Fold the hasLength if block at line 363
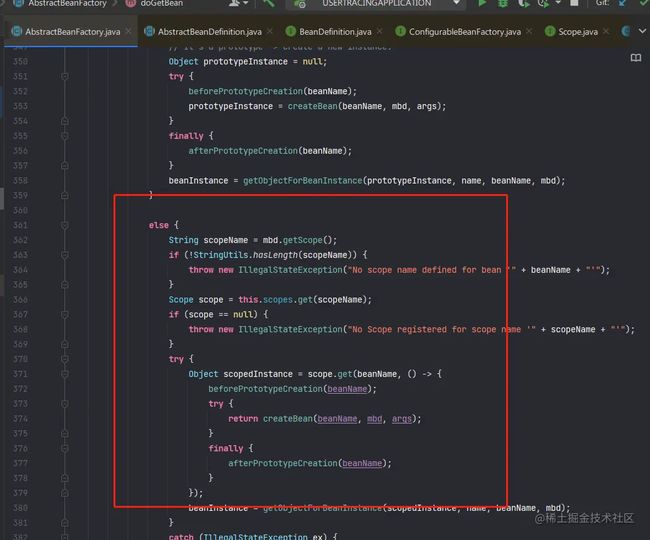This screenshot has height=540, width=650. (x=65, y=255)
